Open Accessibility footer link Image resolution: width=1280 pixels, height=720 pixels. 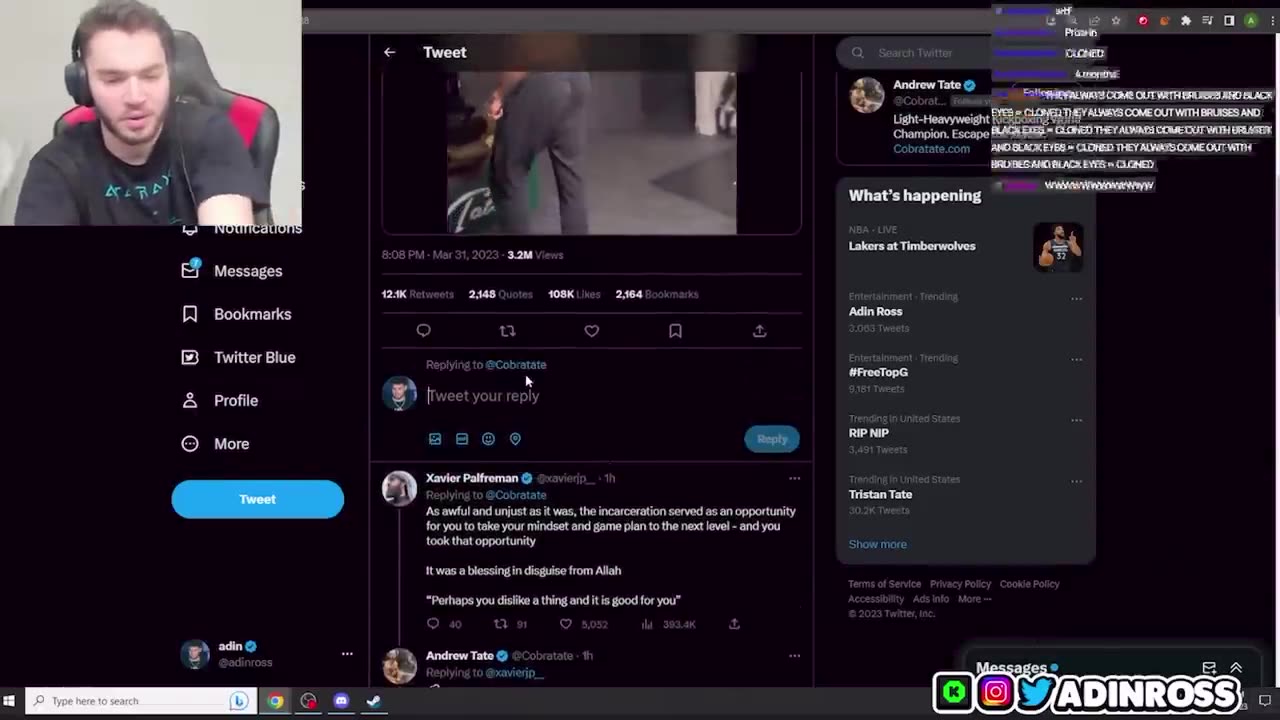(x=876, y=599)
